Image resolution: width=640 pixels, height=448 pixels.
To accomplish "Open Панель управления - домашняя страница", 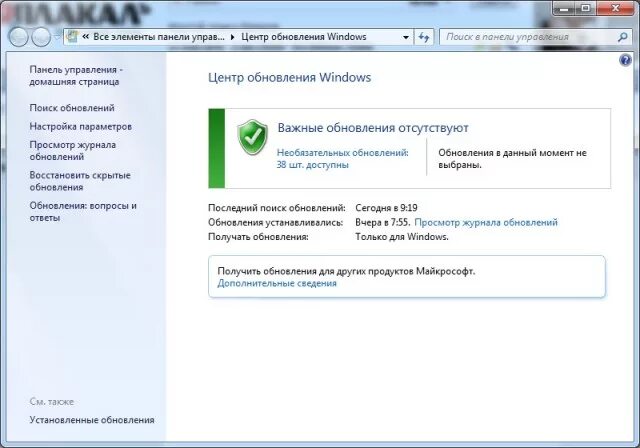I will pos(76,75).
